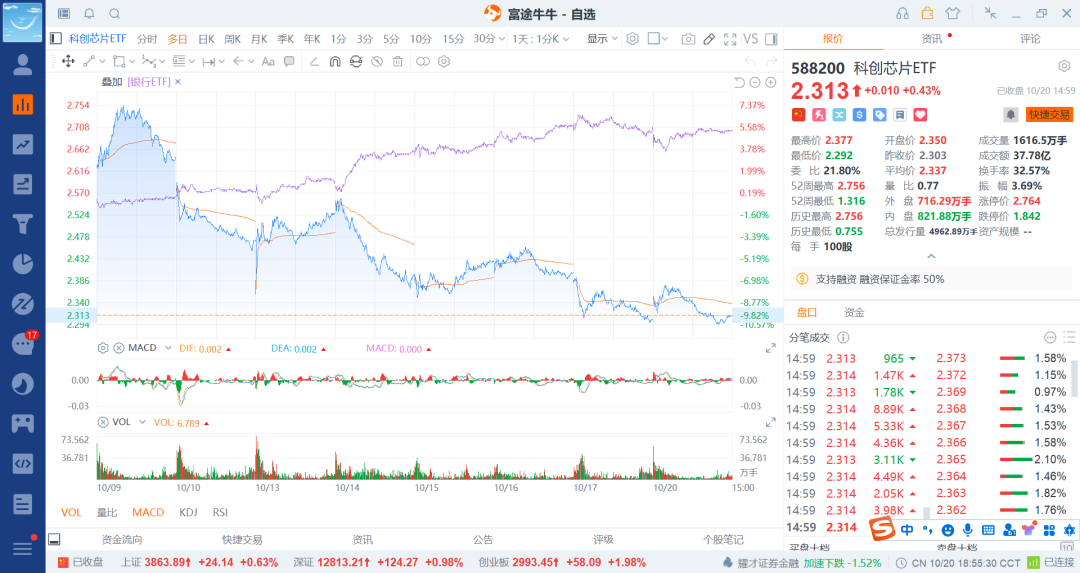Select 量比 indicator at chart bottom

(x=107, y=512)
